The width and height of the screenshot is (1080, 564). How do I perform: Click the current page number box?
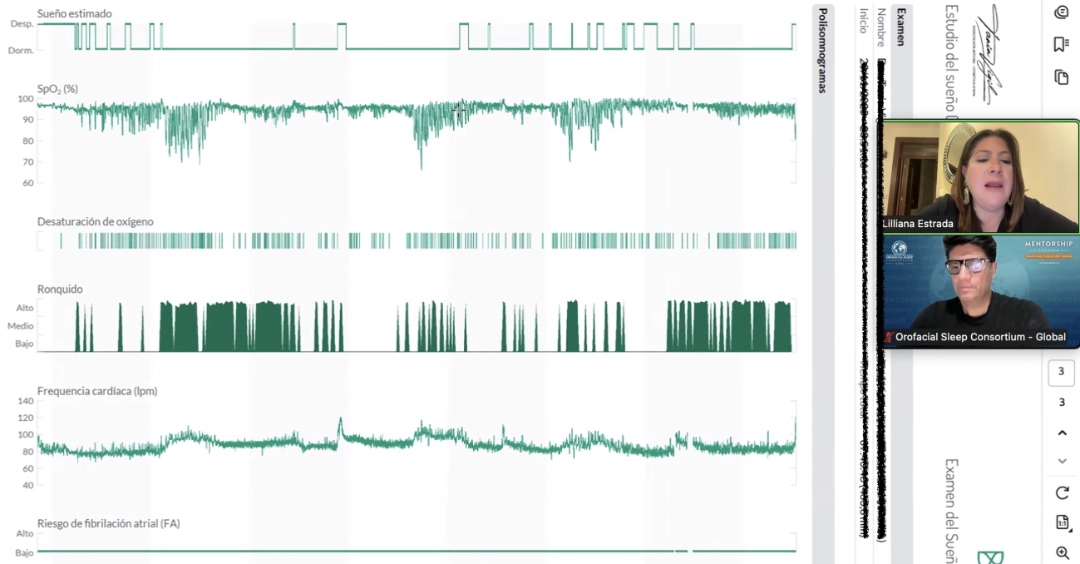(1061, 372)
